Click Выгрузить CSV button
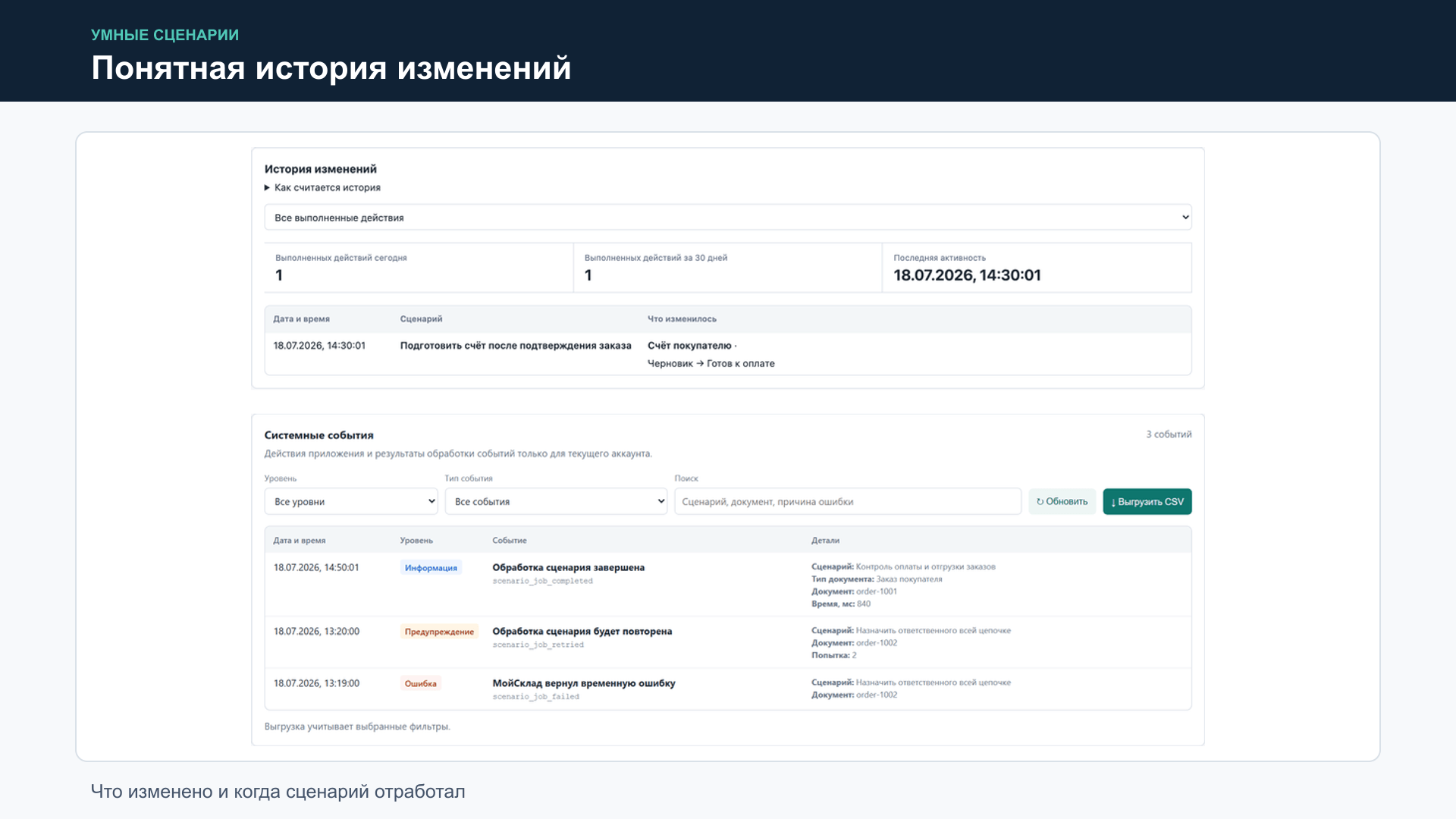The width and height of the screenshot is (1456, 819). pyautogui.click(x=1147, y=501)
